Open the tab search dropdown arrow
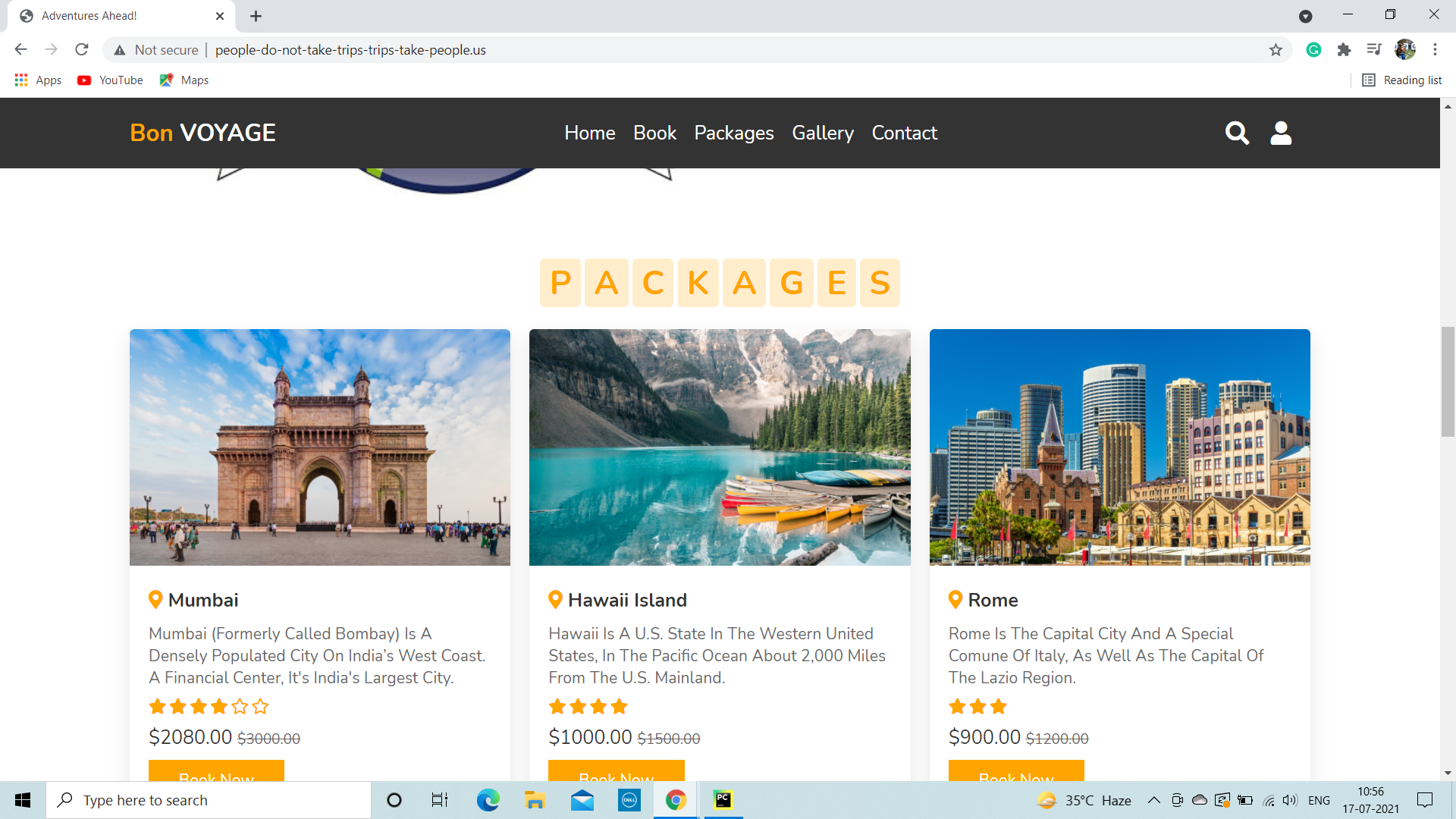This screenshot has width=1456, height=819. click(x=1305, y=16)
